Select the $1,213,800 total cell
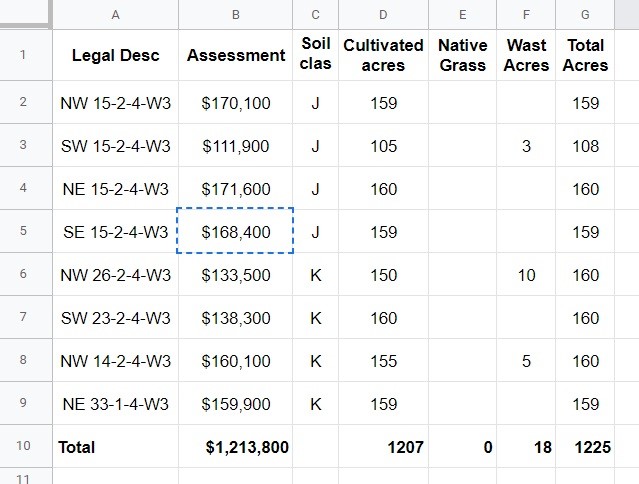 pyautogui.click(x=236, y=447)
